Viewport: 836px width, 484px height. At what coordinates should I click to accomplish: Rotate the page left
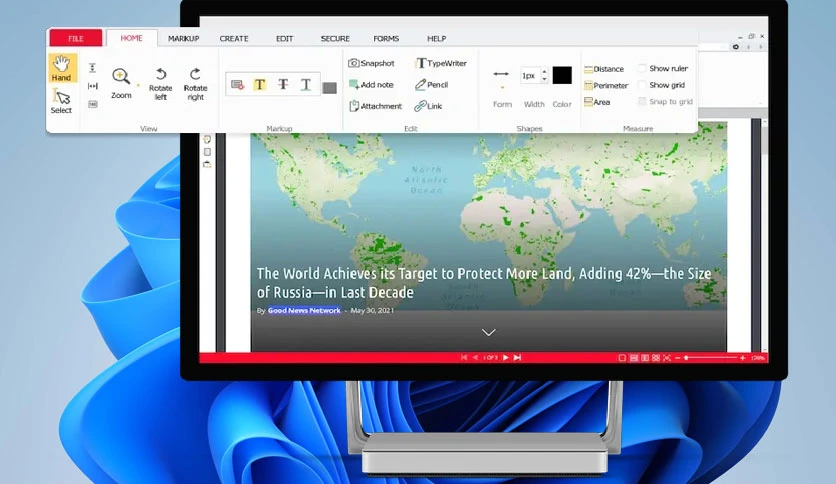(x=160, y=84)
